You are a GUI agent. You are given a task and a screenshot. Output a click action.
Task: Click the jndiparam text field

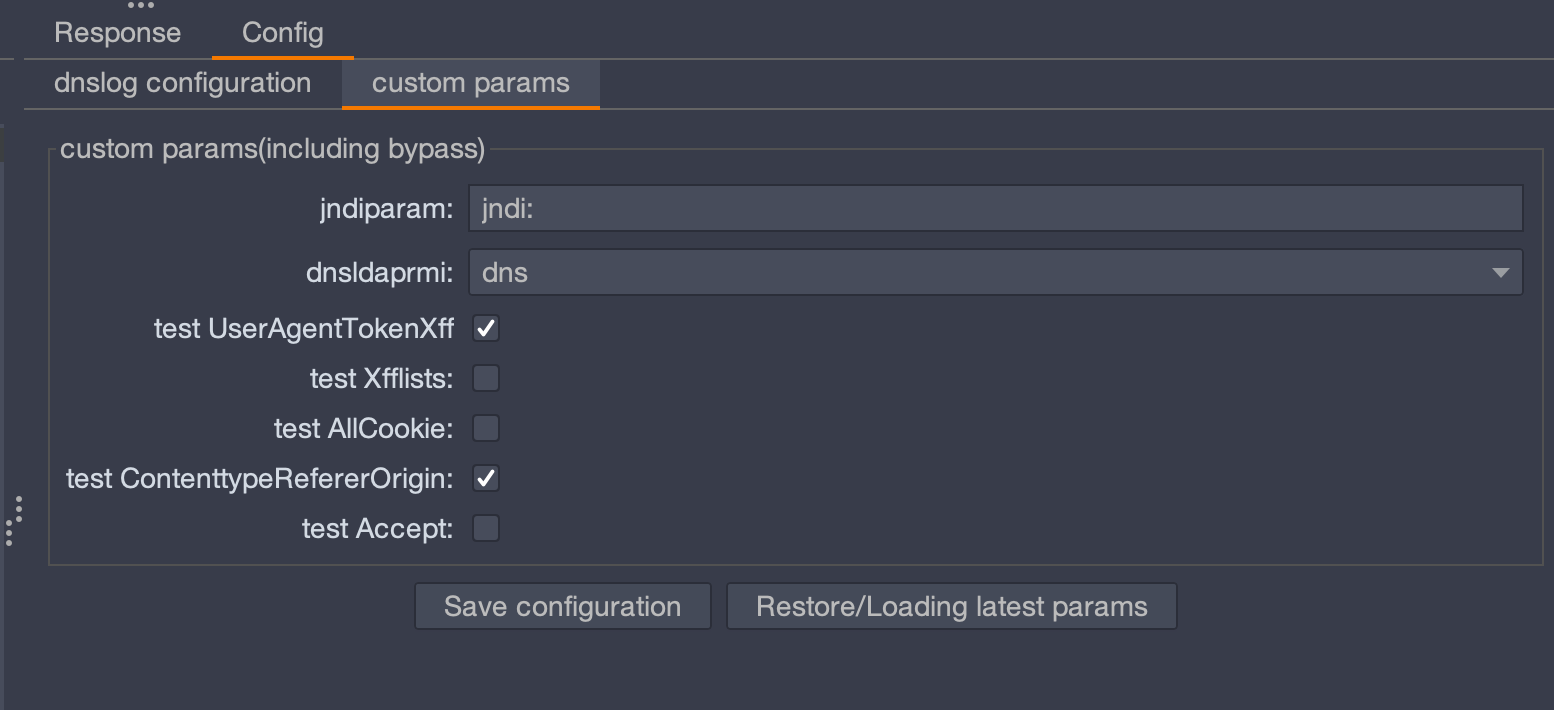[x=995, y=208]
